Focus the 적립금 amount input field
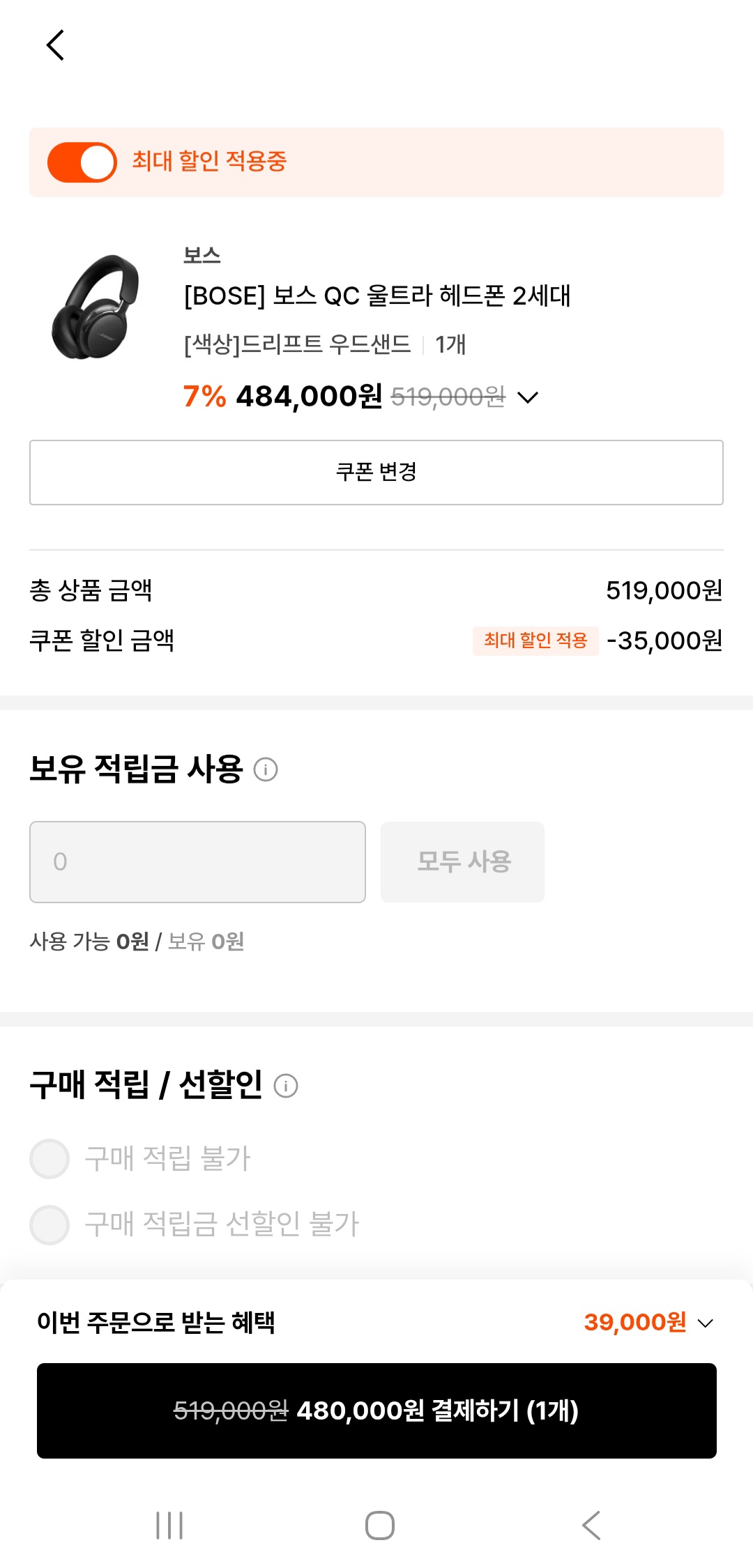Viewport: 753px width, 1568px height. tap(197, 862)
